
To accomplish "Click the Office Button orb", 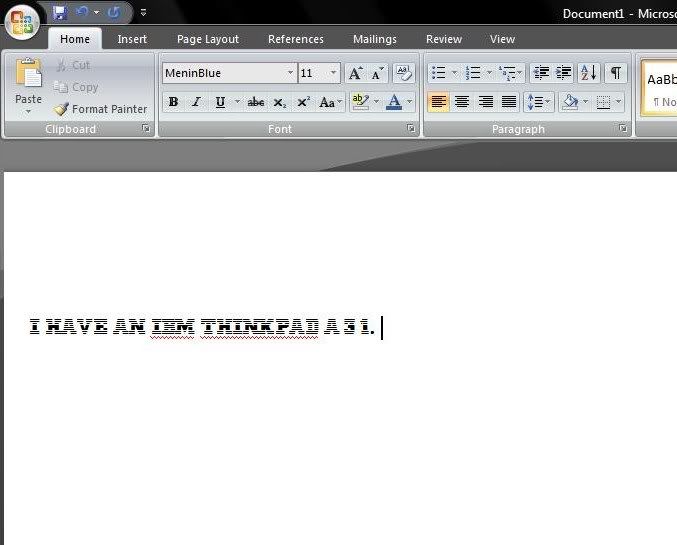I will [x=22, y=21].
